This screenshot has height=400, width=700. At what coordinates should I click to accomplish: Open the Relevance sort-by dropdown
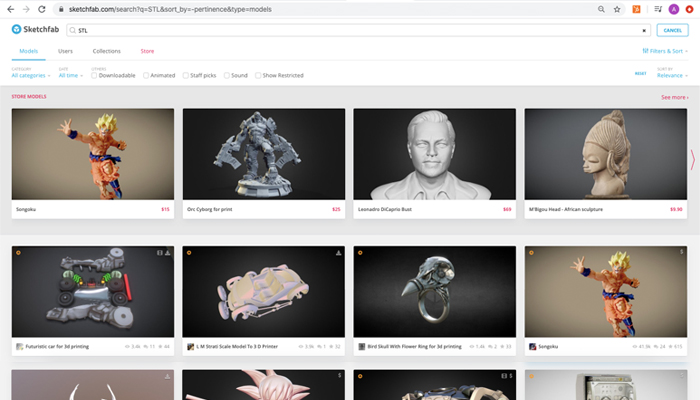click(672, 75)
